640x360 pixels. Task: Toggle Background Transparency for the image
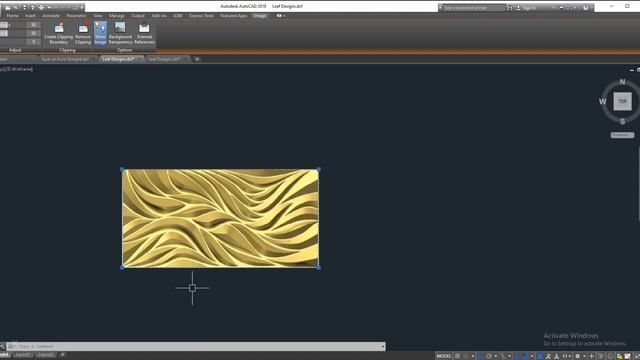pos(120,33)
